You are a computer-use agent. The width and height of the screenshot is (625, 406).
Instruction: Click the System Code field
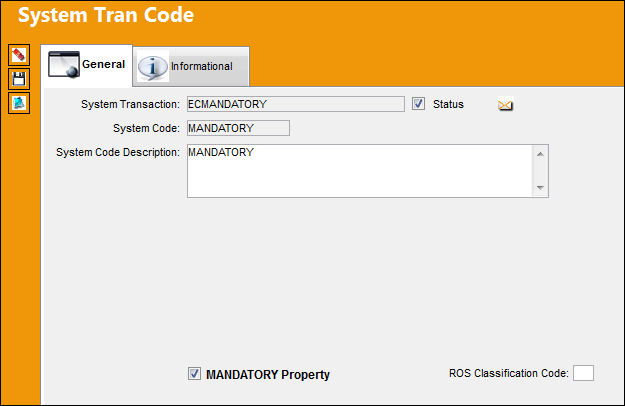[x=238, y=128]
